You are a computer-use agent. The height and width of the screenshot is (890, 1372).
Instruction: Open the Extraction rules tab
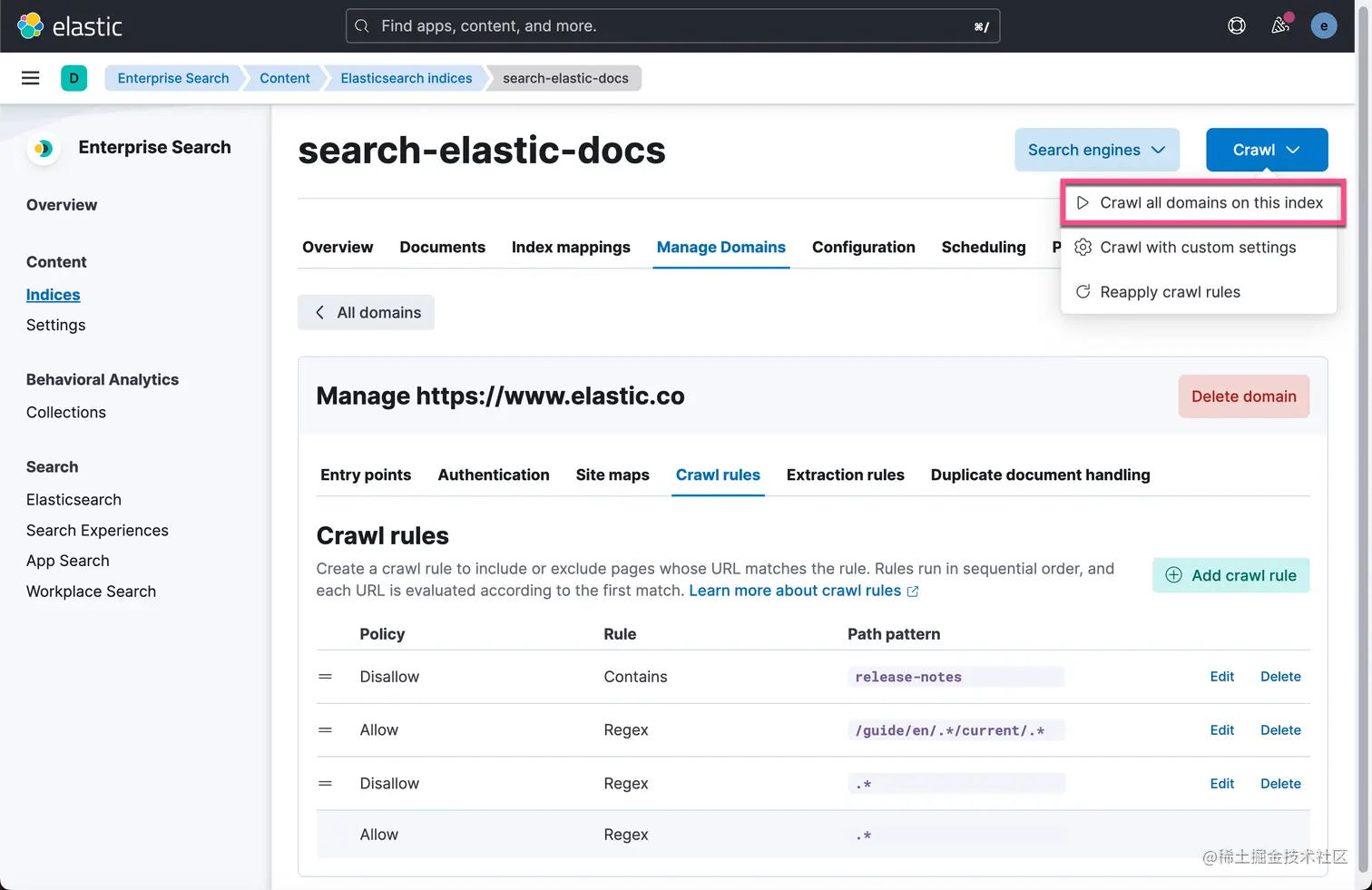click(846, 475)
